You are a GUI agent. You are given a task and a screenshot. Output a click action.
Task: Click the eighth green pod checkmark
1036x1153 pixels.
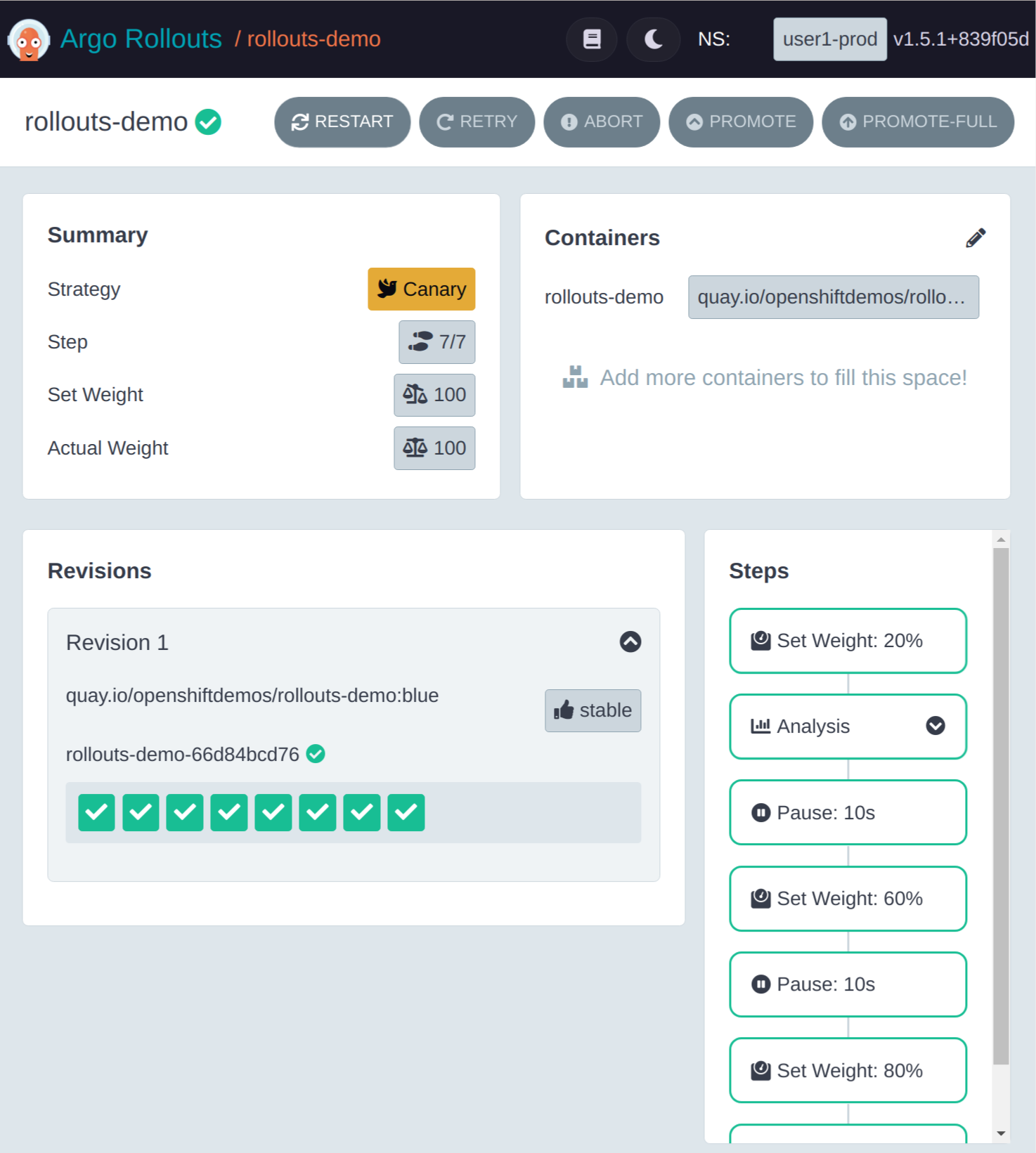(x=406, y=812)
